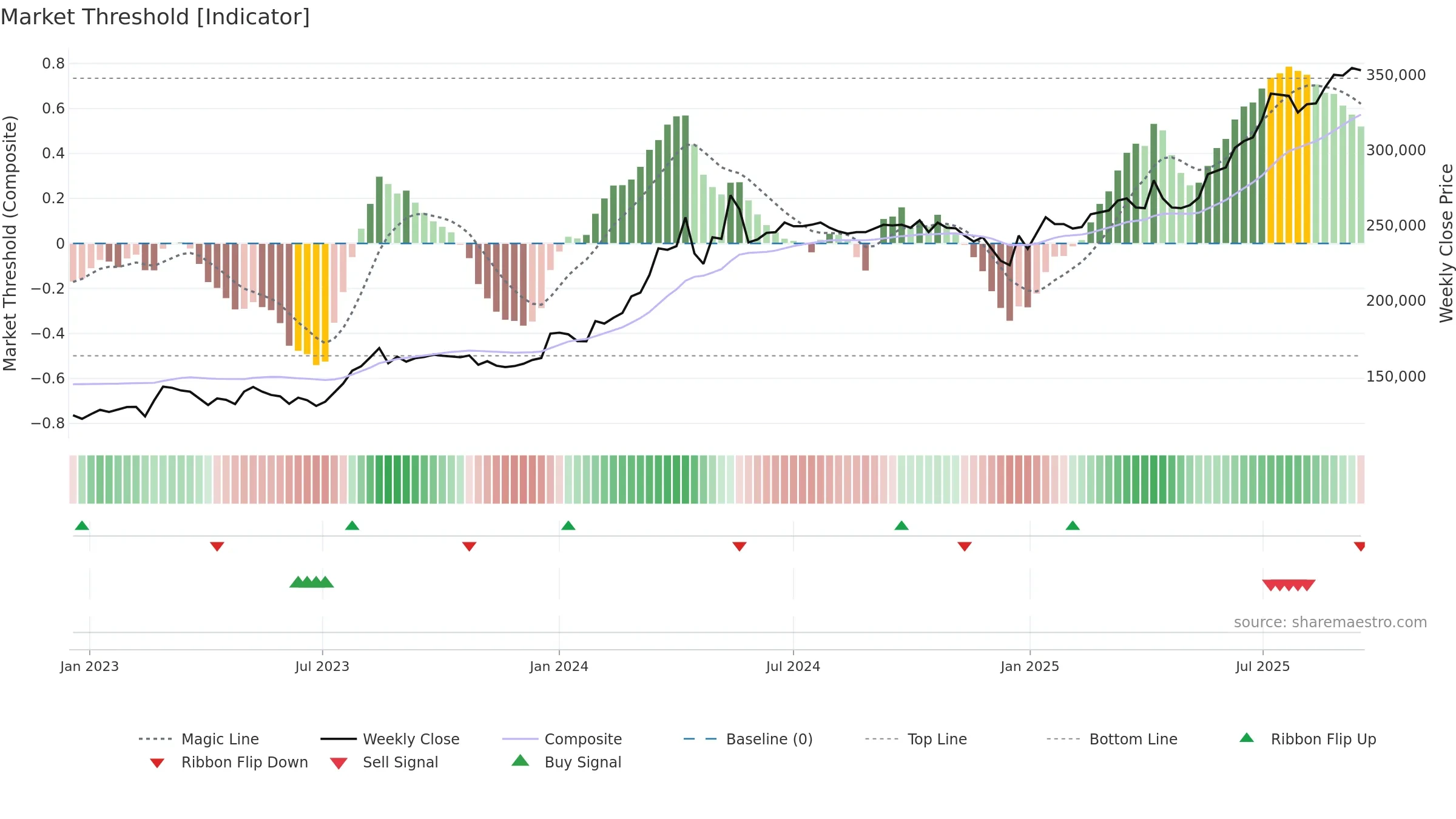This screenshot has width=1456, height=819.
Task: Toggle the Baseline (0) legend entry
Action: [747, 739]
